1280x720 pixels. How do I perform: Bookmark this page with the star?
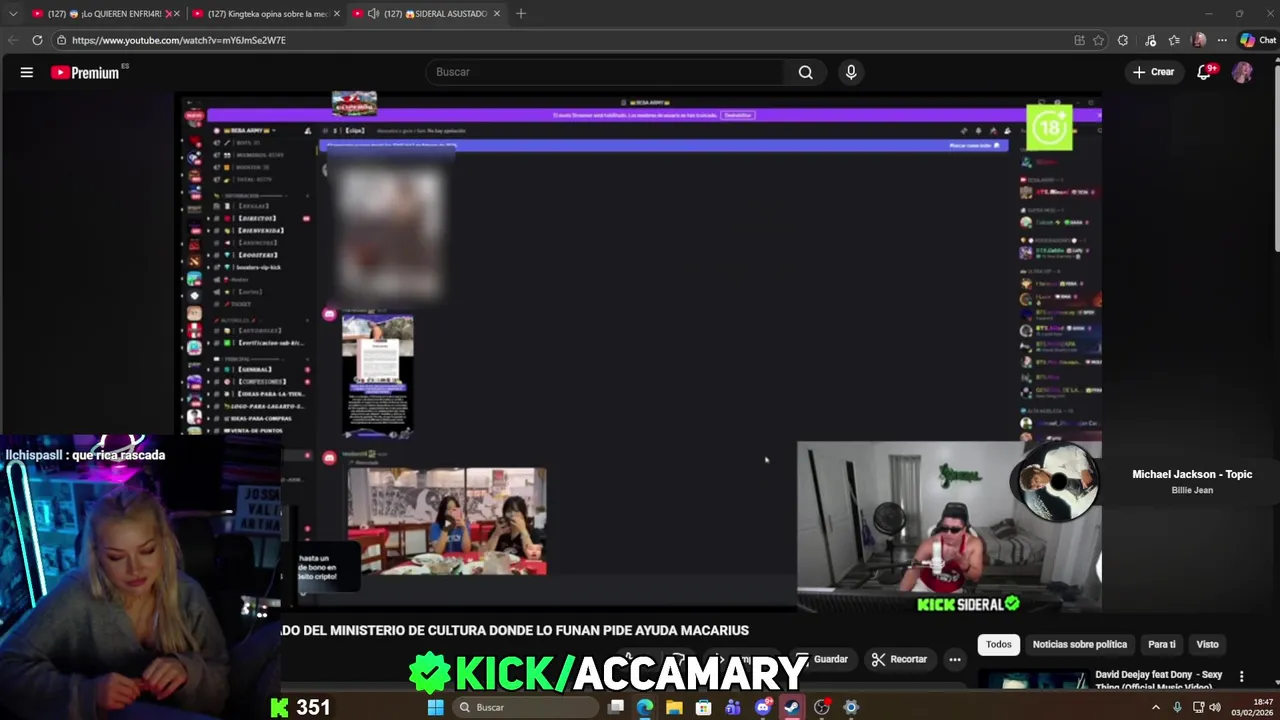click(1098, 40)
